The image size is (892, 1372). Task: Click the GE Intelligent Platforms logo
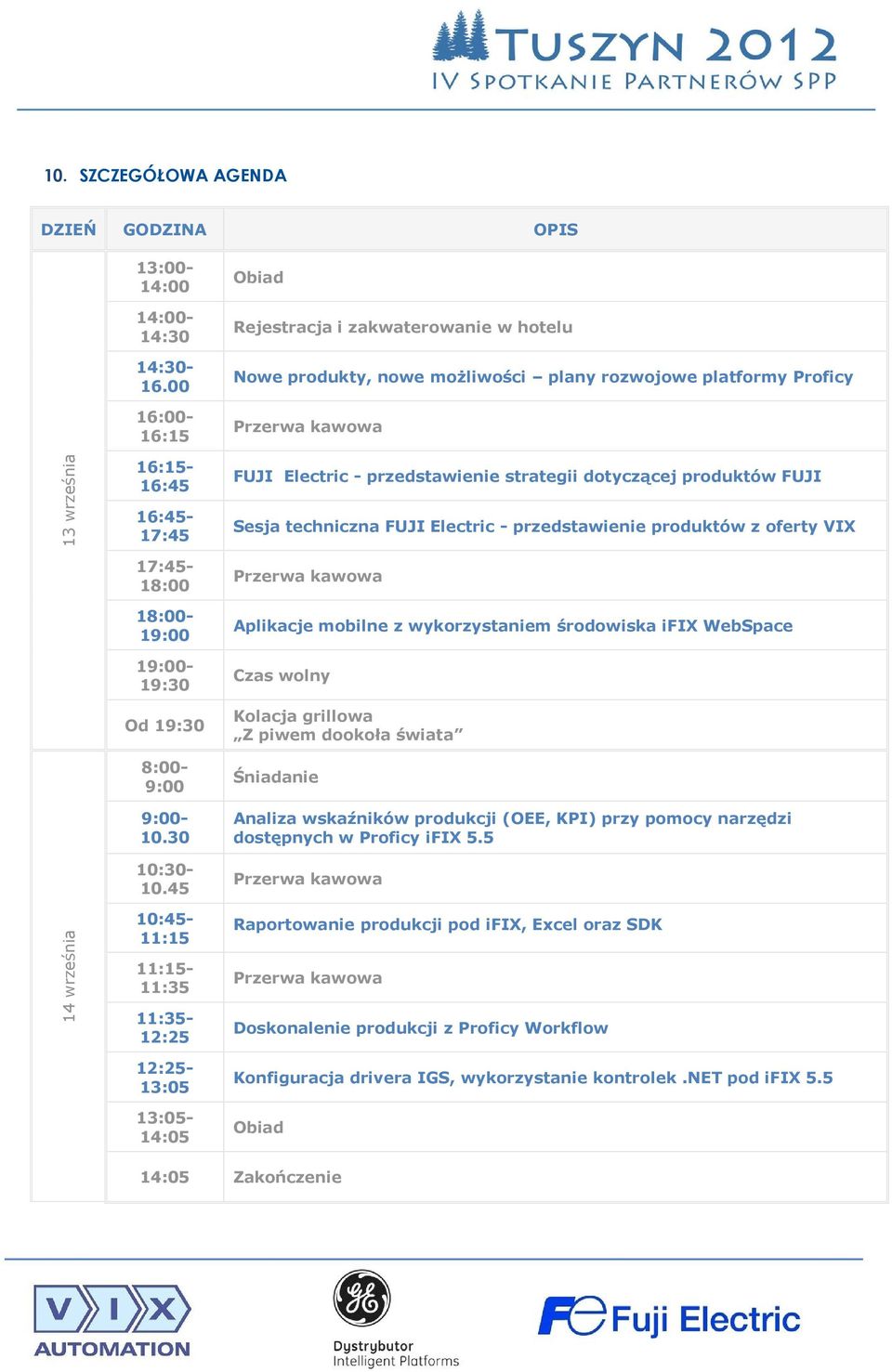pos(396,1318)
